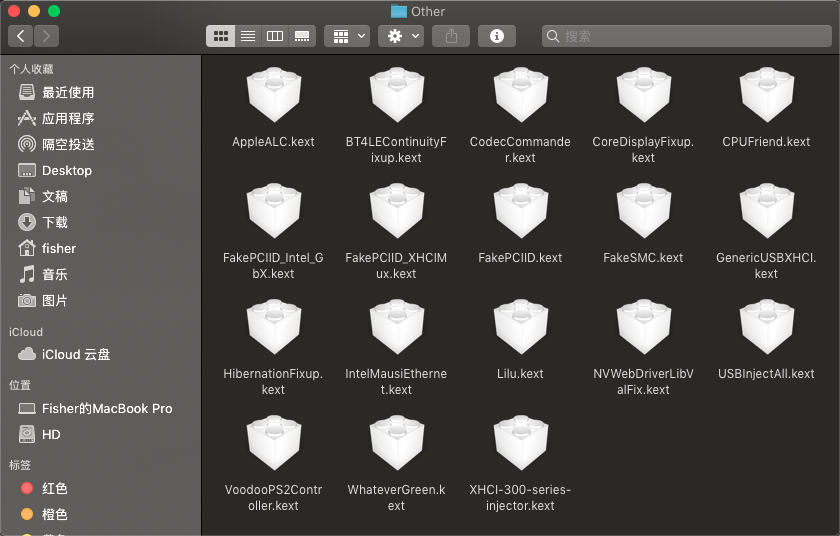
Task: Switch to gallery view mode
Action: pyautogui.click(x=302, y=36)
